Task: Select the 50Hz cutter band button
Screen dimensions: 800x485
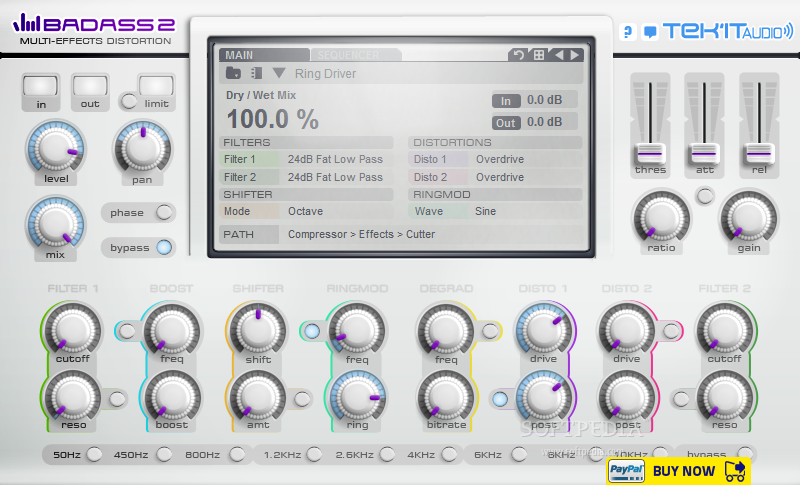Action: pyautogui.click(x=94, y=454)
